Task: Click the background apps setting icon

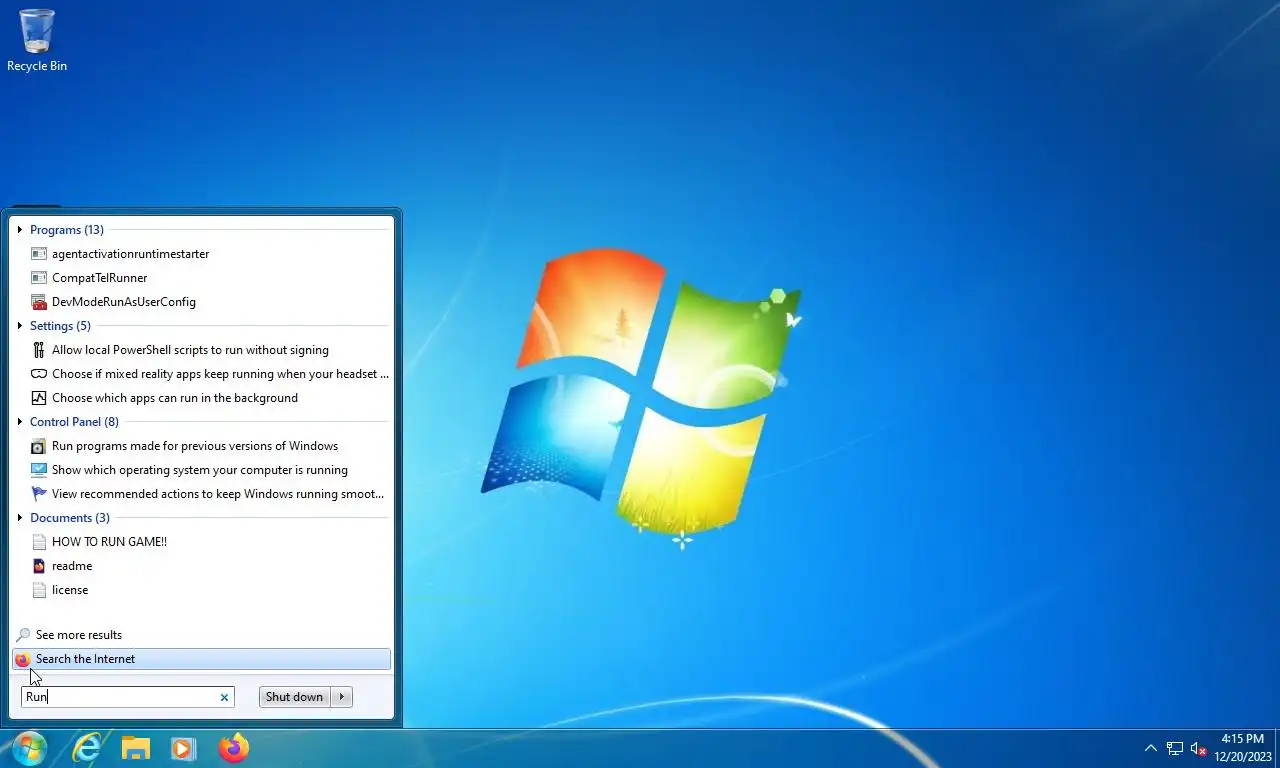Action: point(39,398)
